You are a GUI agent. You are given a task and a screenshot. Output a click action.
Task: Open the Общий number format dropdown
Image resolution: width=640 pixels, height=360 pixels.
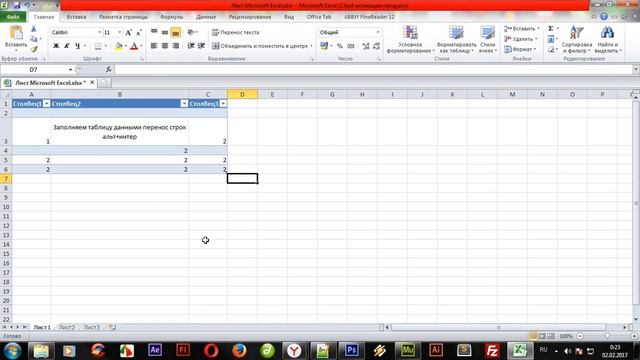point(378,32)
